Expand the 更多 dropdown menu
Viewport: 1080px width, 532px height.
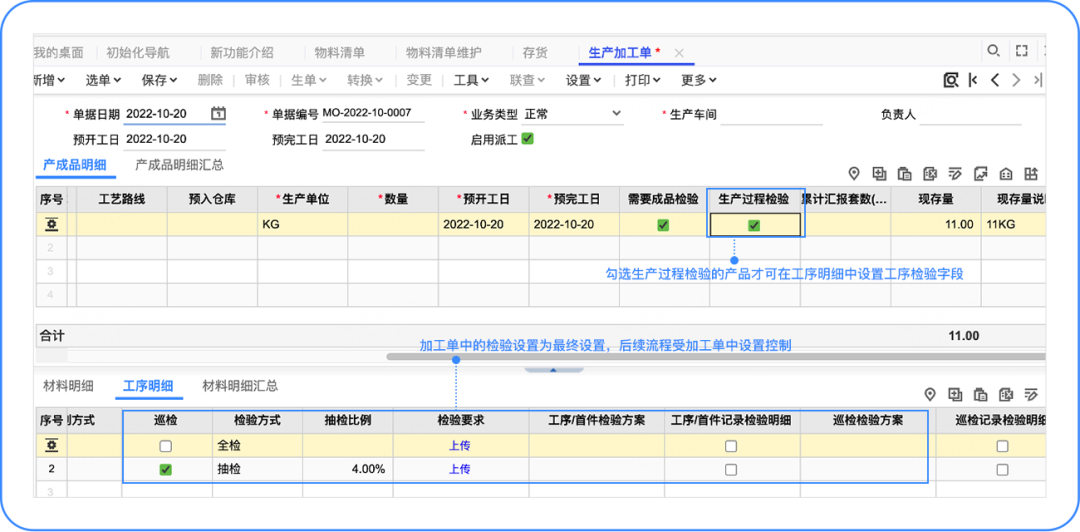coord(699,80)
